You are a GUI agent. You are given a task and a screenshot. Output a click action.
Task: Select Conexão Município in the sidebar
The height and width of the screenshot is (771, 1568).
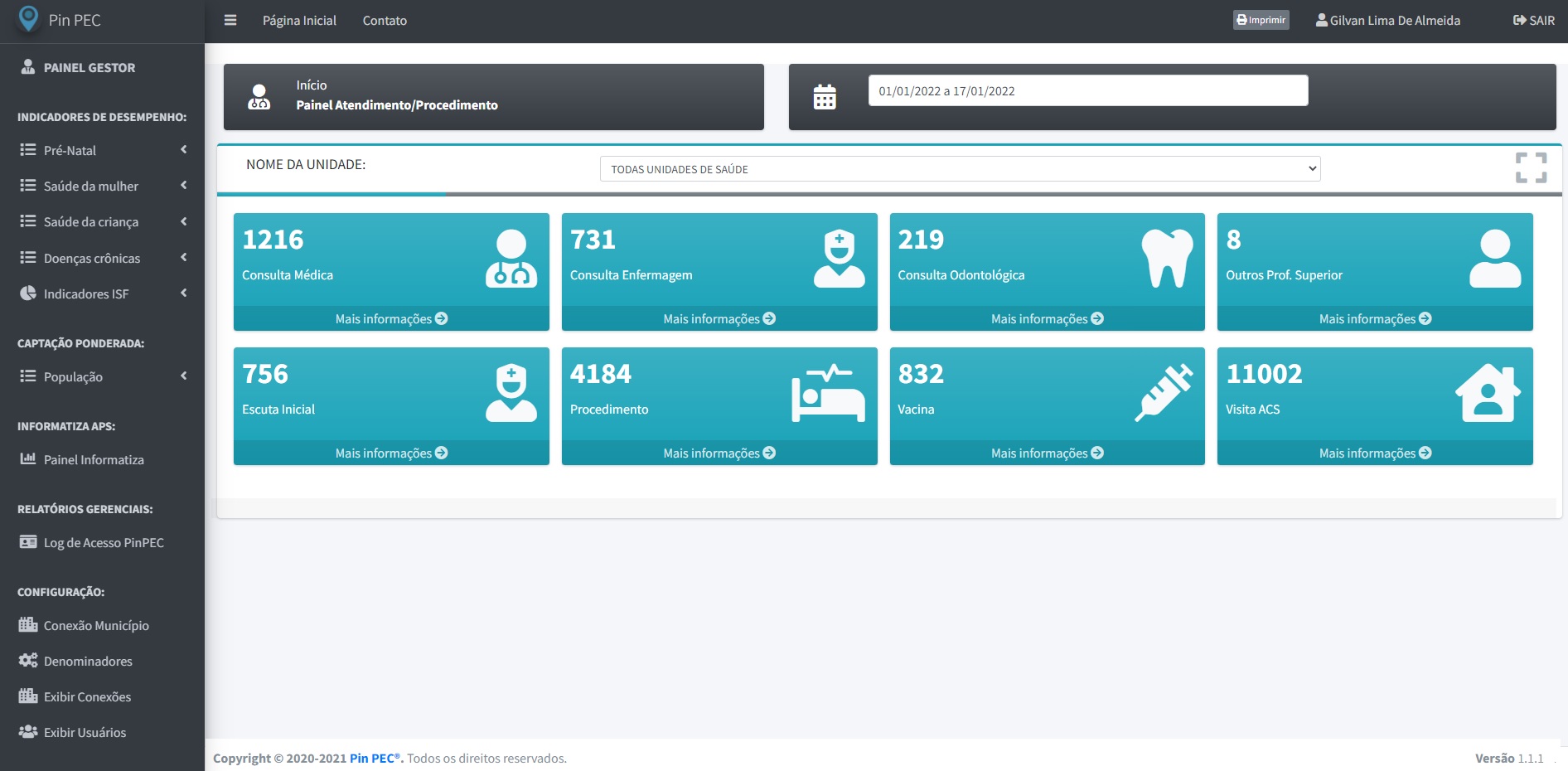coord(96,625)
